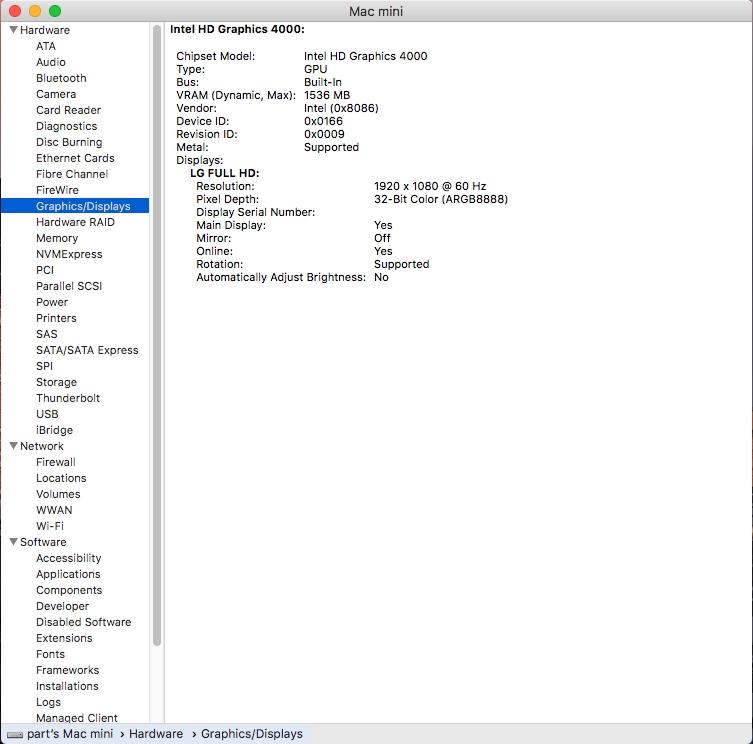This screenshot has height=744, width=753.
Task: Show Wi-Fi information
Action: pos(50,526)
